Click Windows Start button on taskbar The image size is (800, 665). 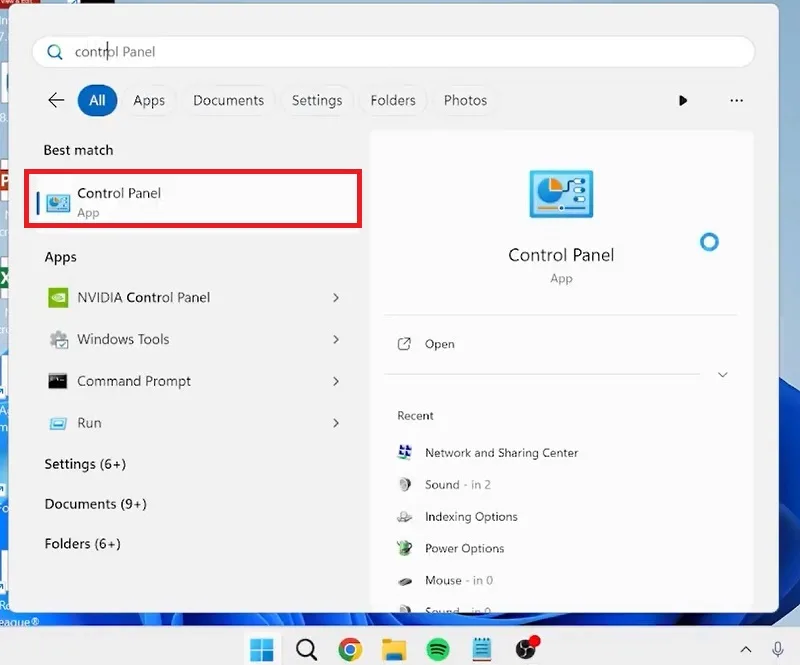point(262,650)
